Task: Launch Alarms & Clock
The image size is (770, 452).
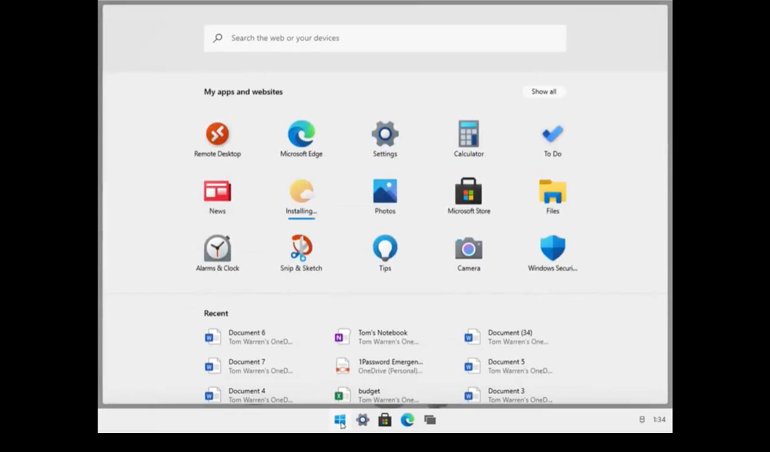Action: pos(217,248)
